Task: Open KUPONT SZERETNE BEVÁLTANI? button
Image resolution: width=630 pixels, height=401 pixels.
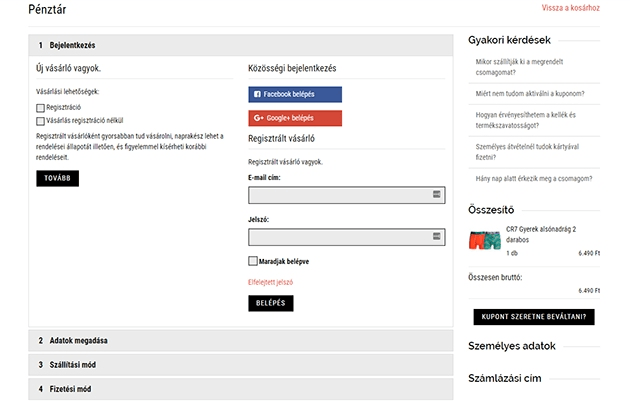Action: 534,317
